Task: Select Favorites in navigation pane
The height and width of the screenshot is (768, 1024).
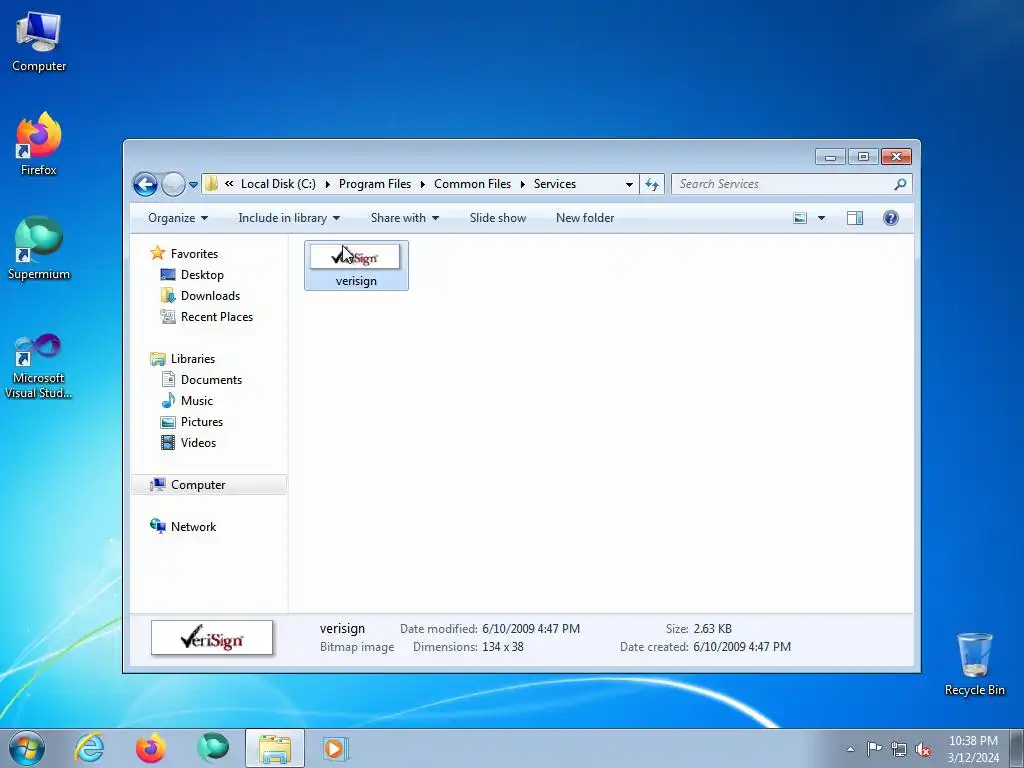Action: tap(194, 253)
